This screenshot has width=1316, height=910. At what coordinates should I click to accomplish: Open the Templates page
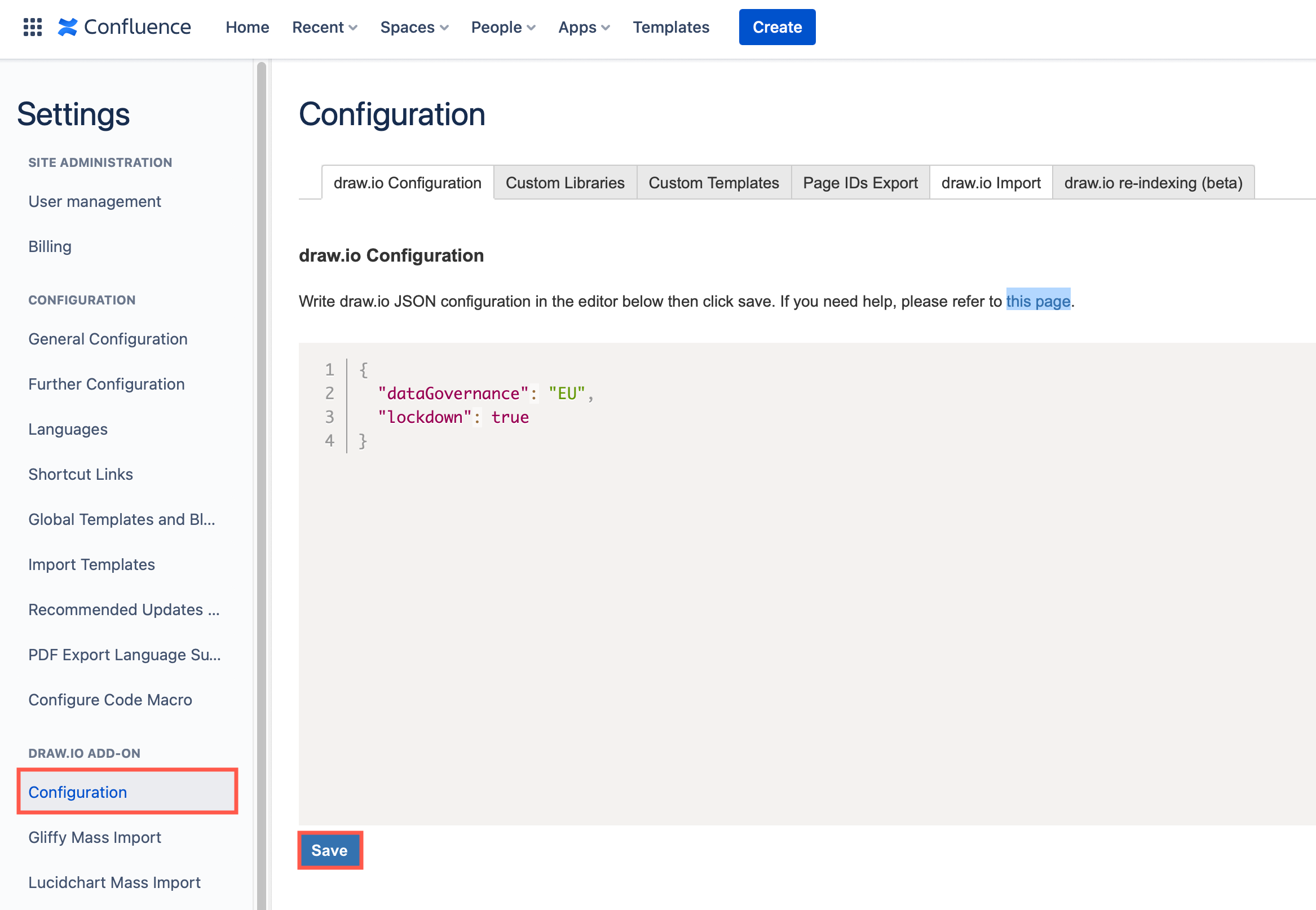point(670,27)
